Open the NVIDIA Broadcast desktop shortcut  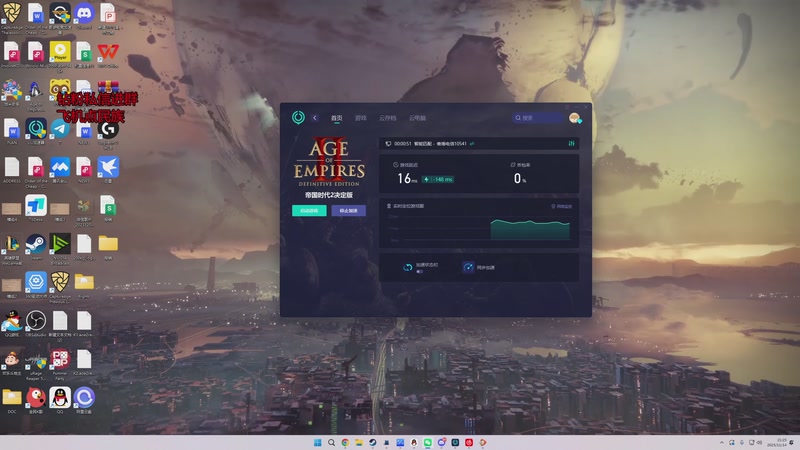pos(60,244)
